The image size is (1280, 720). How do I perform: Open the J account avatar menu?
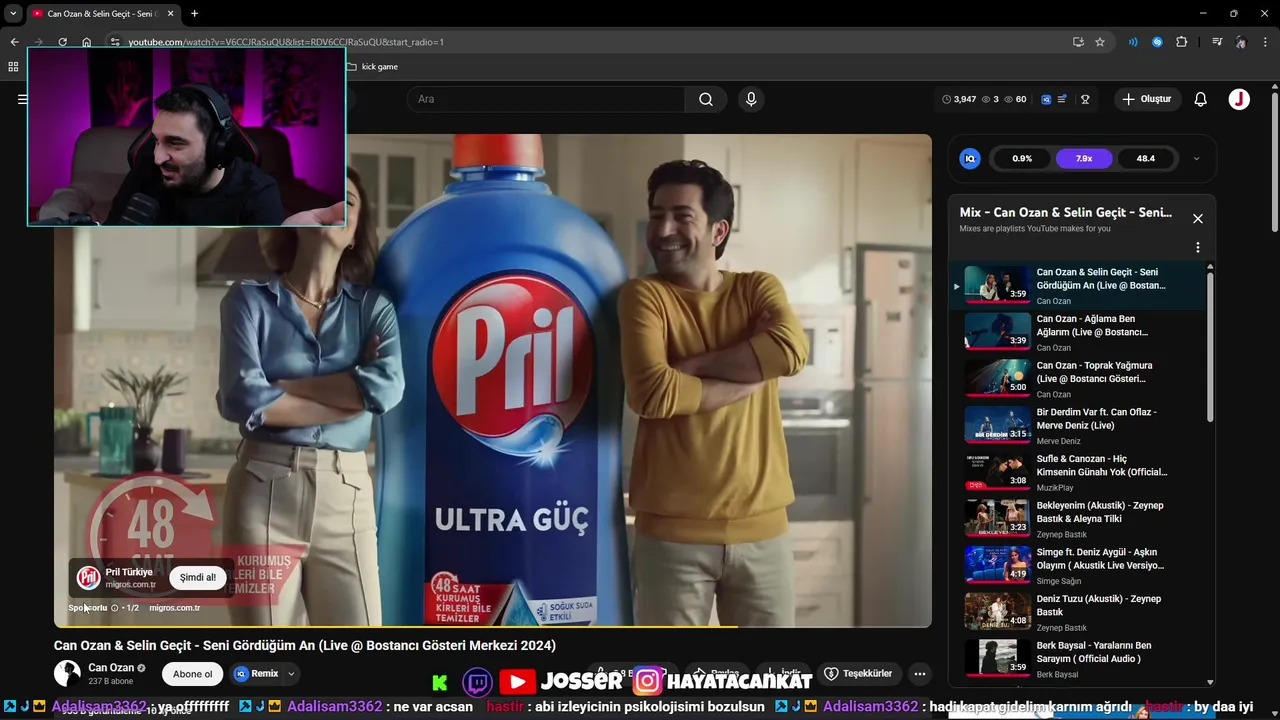tap(1239, 99)
